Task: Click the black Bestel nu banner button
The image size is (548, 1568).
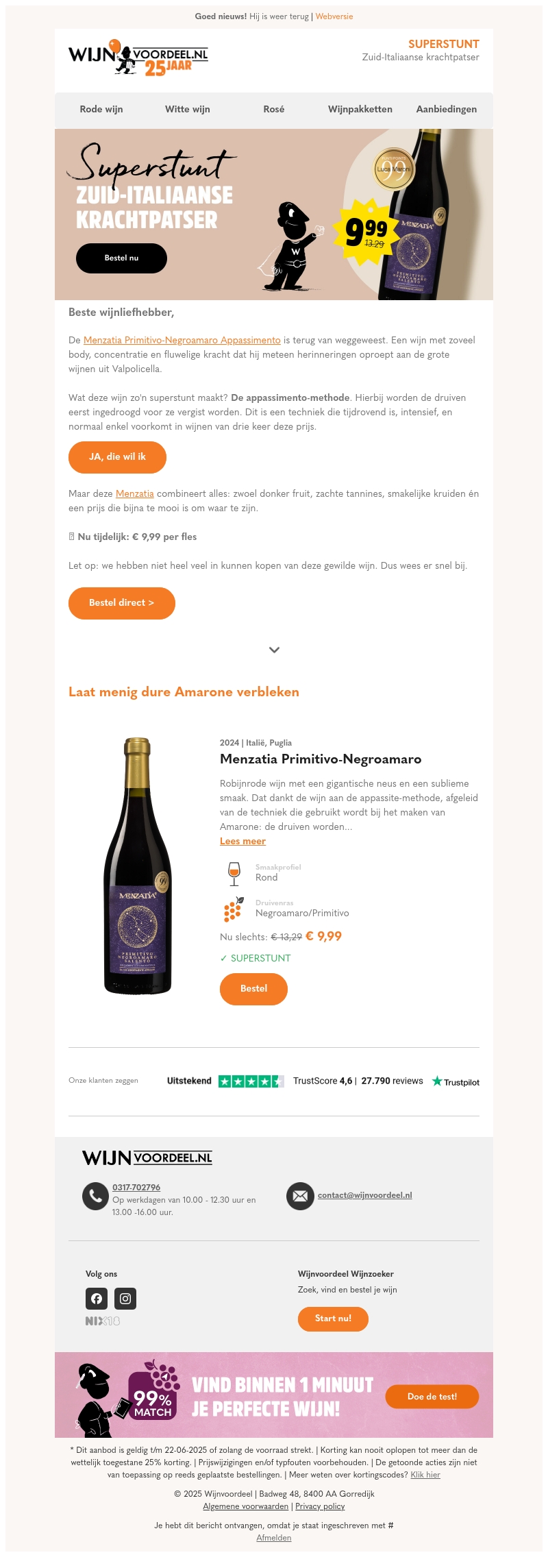Action: tap(121, 258)
